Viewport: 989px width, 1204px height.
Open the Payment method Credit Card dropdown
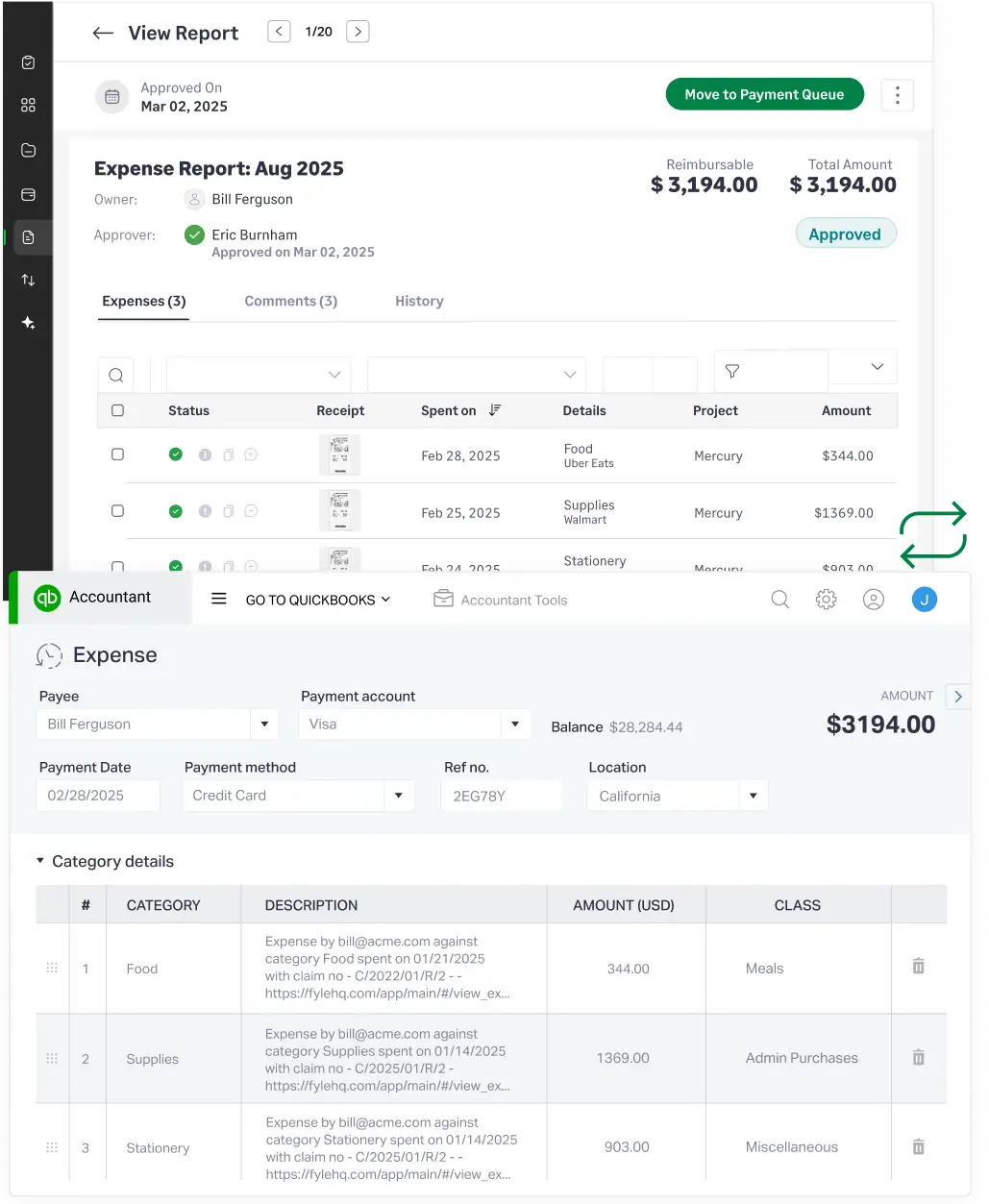coord(399,796)
